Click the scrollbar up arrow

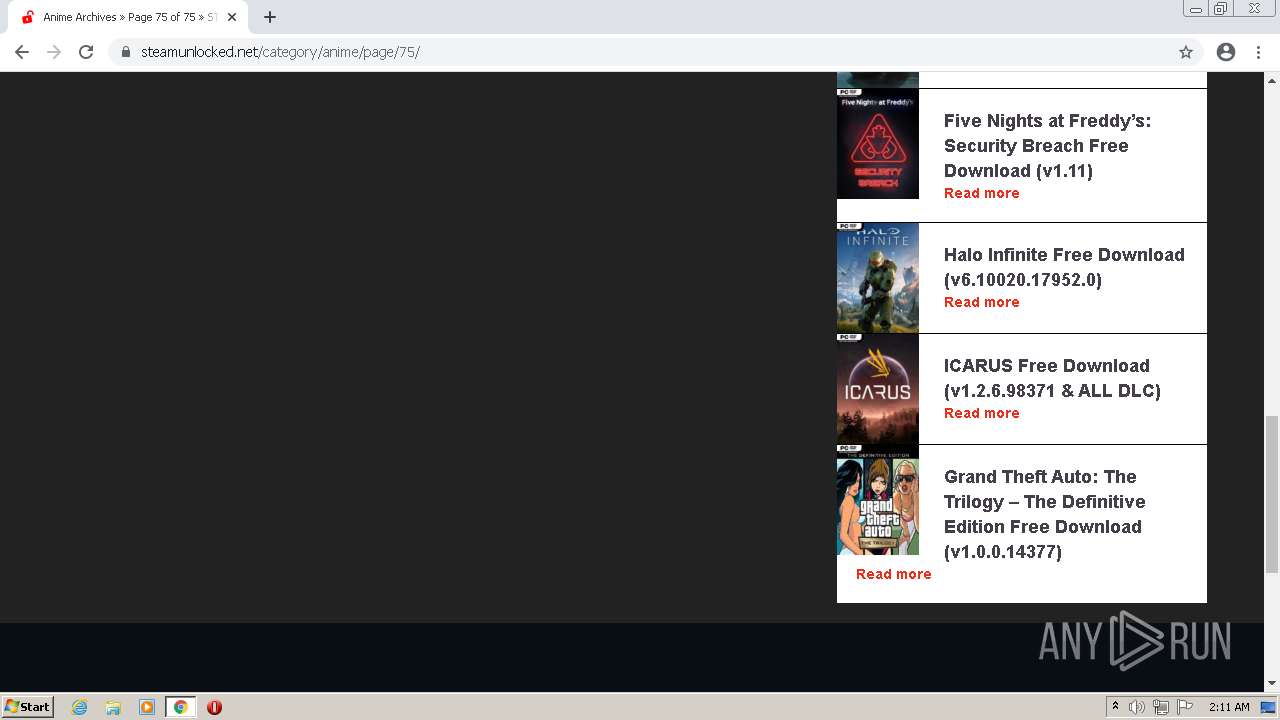(x=1272, y=79)
